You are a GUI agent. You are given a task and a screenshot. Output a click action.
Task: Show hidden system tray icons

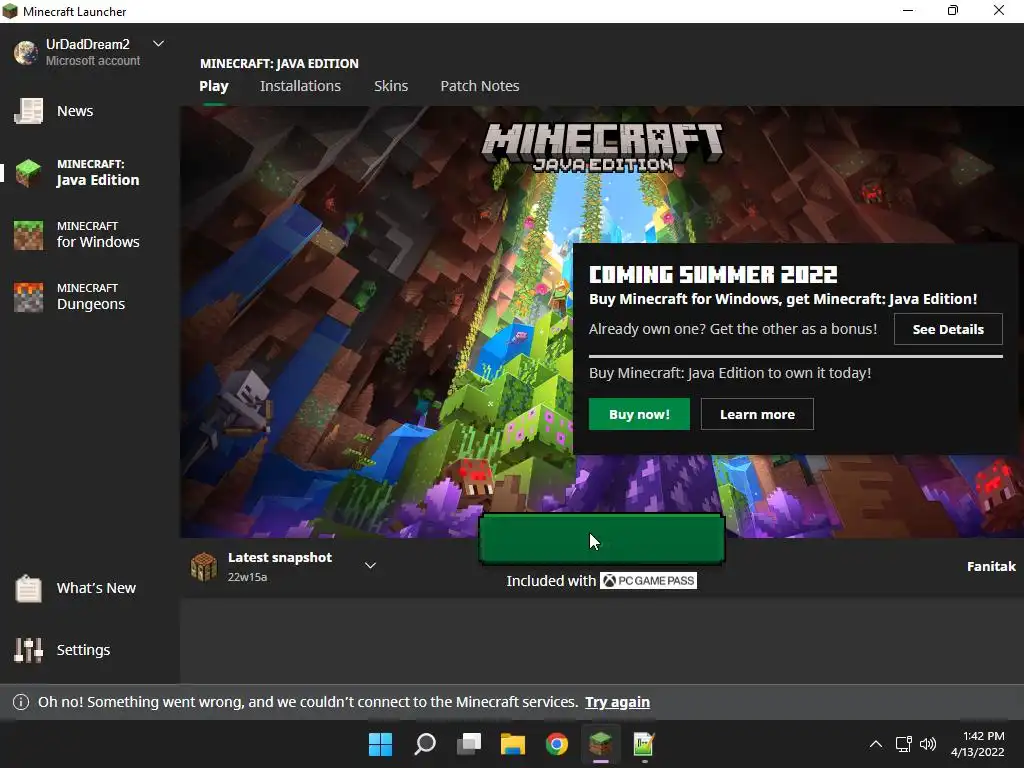click(876, 744)
